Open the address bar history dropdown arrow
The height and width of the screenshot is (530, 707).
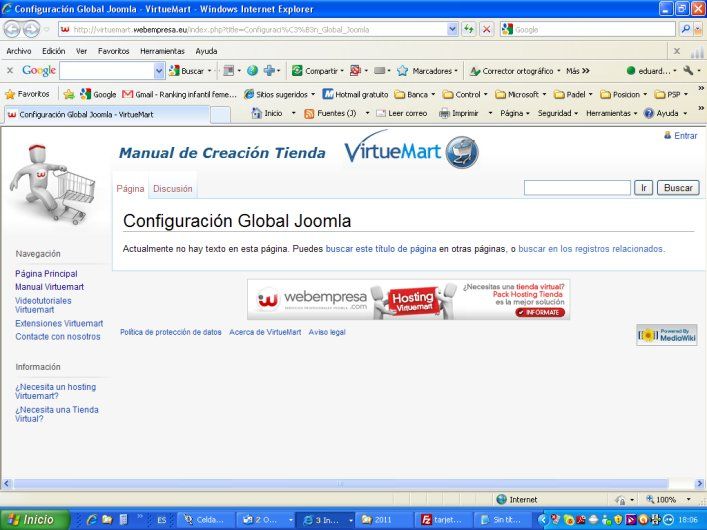click(x=453, y=30)
